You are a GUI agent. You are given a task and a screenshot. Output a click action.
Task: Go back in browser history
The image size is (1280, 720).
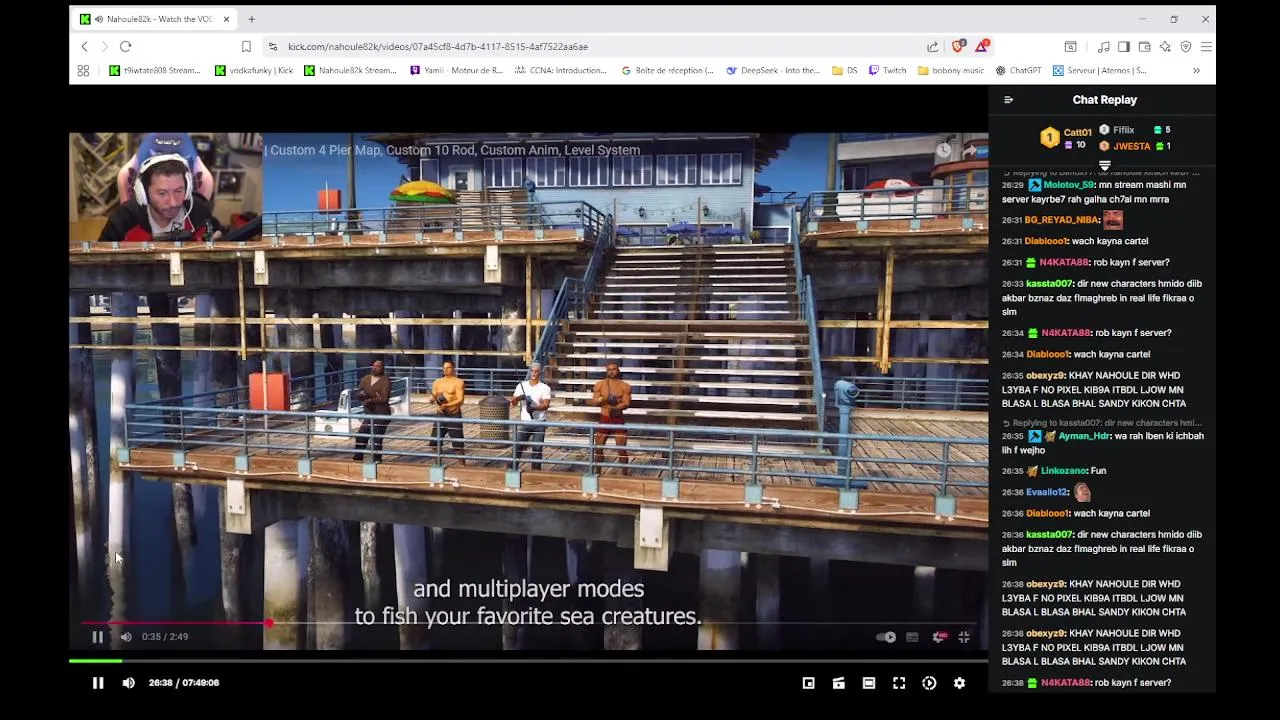pos(85,47)
